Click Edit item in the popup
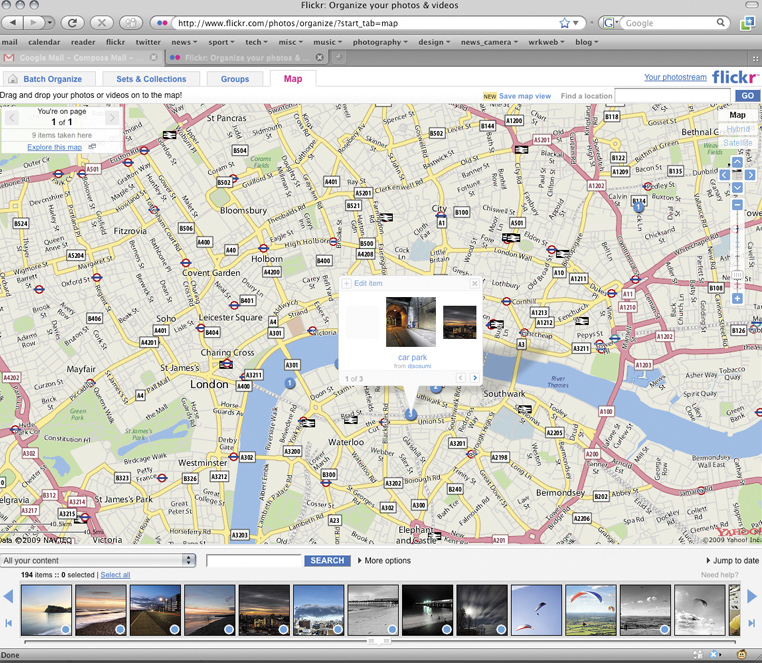762x663 pixels. 368,283
